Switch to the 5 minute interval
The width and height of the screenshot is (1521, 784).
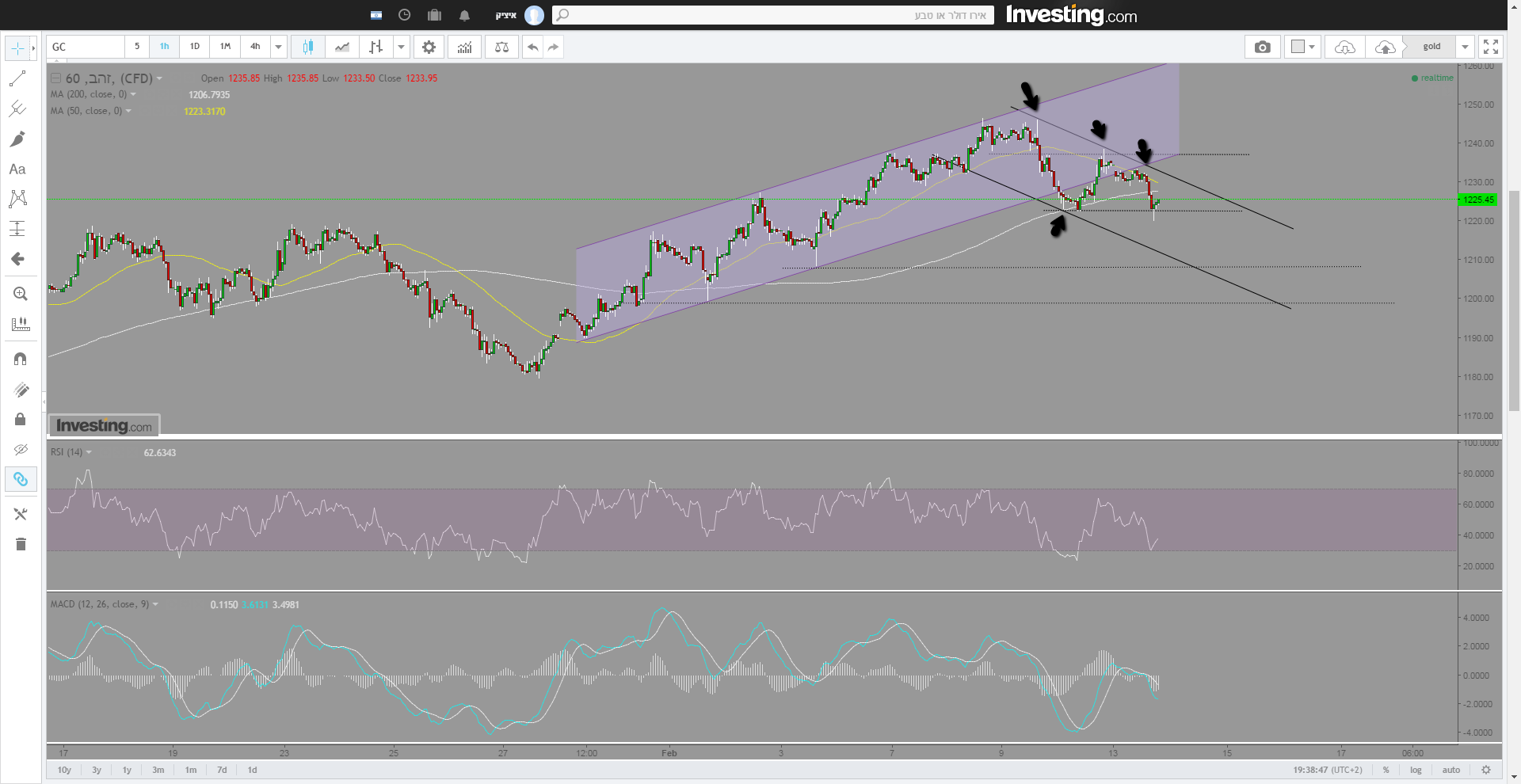tap(137, 47)
